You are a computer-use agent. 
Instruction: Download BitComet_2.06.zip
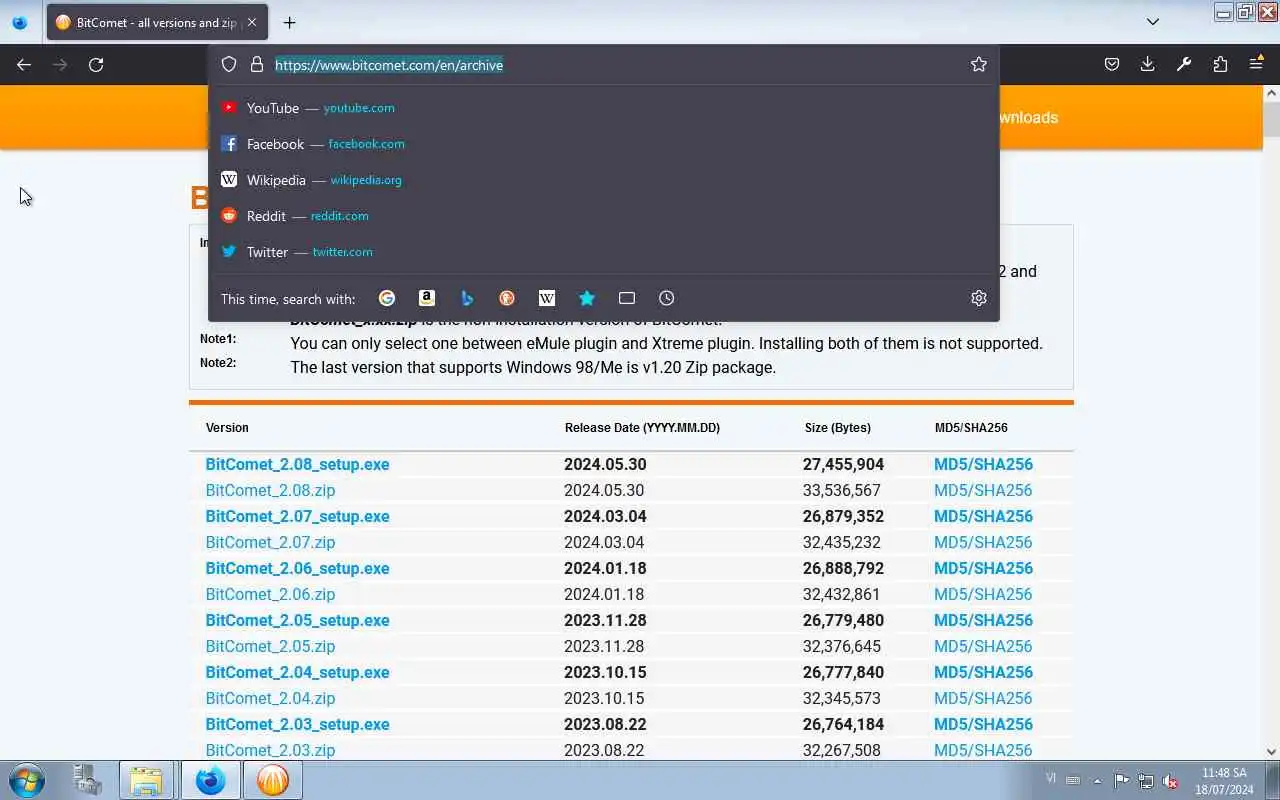coord(270,594)
